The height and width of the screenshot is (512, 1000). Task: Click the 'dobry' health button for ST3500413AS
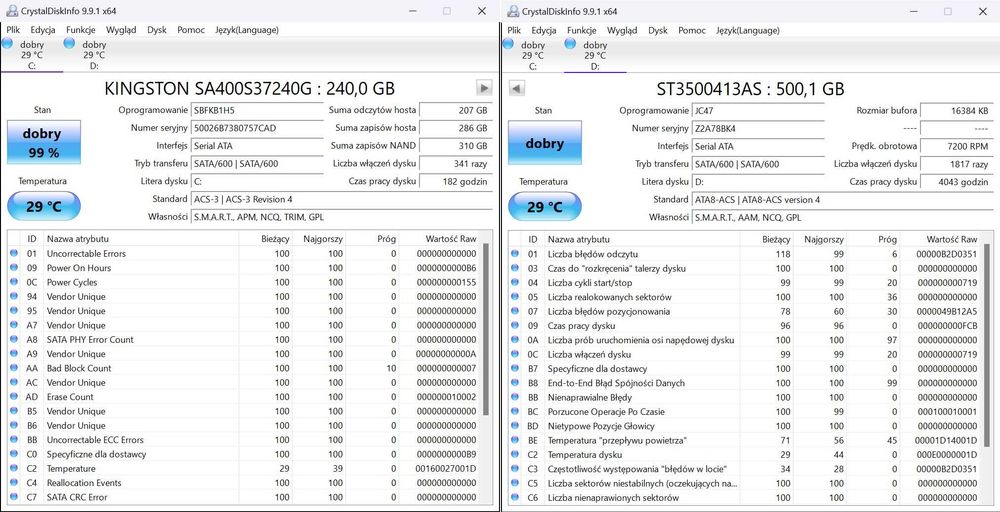point(545,142)
